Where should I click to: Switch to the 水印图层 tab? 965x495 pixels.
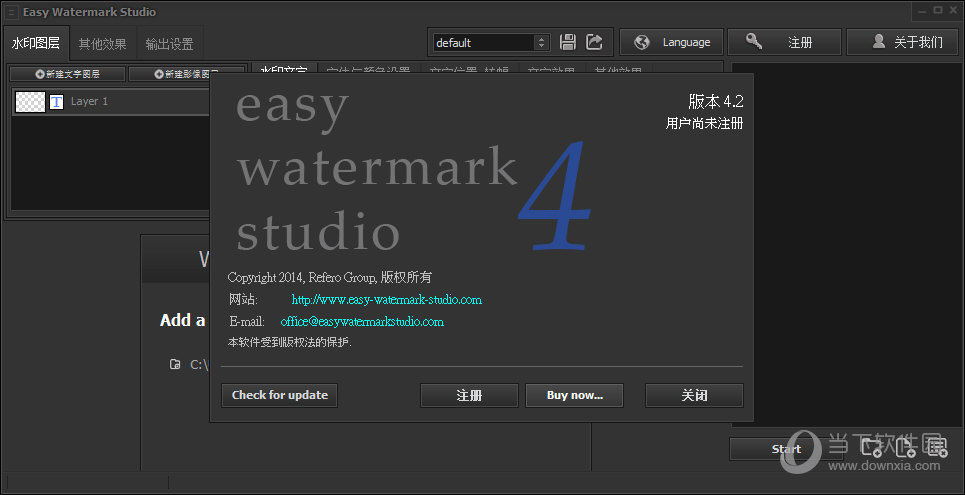36,43
